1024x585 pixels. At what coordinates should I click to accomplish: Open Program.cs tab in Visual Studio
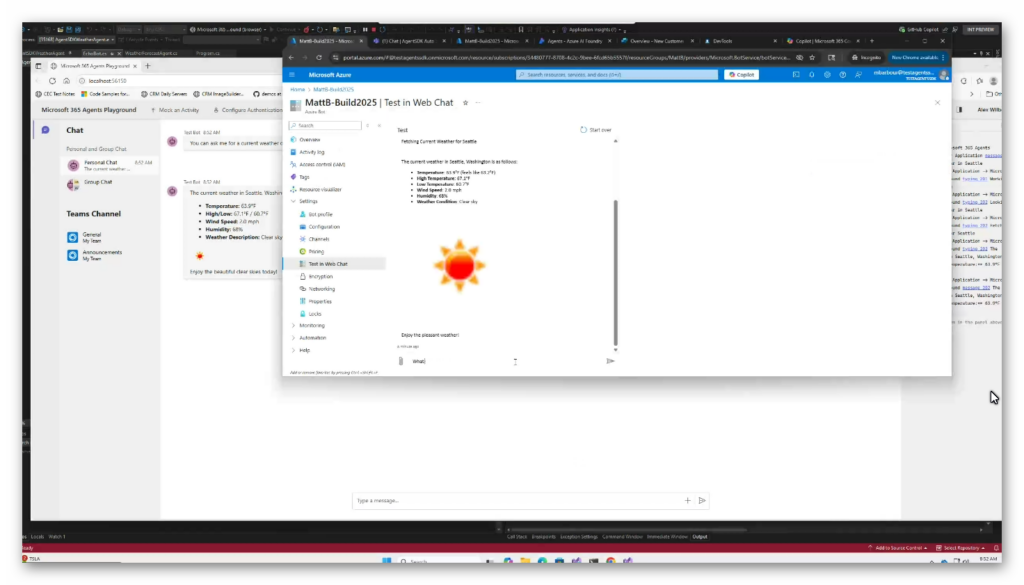tap(208, 53)
